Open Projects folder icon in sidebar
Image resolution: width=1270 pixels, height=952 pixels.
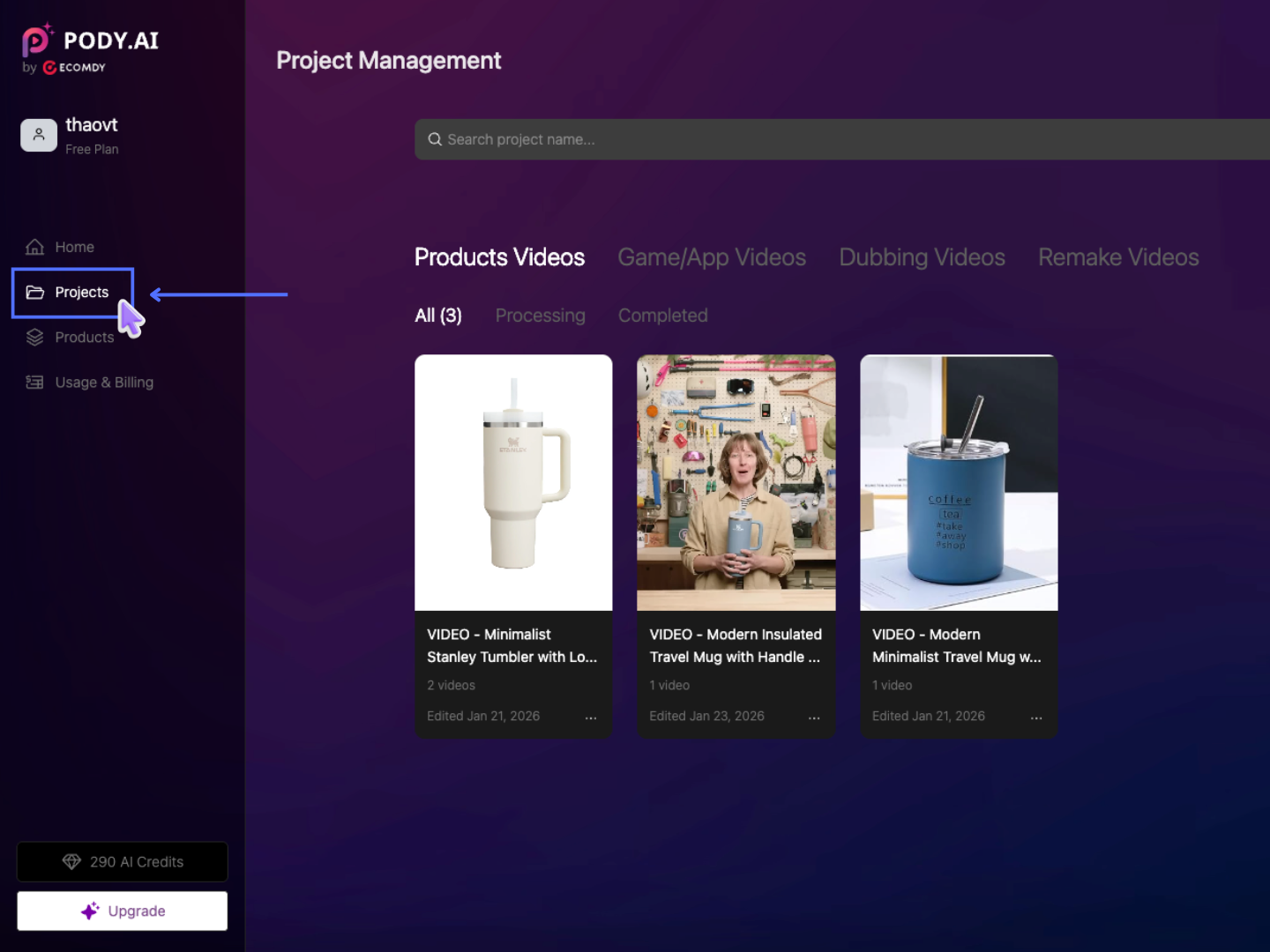coord(35,293)
